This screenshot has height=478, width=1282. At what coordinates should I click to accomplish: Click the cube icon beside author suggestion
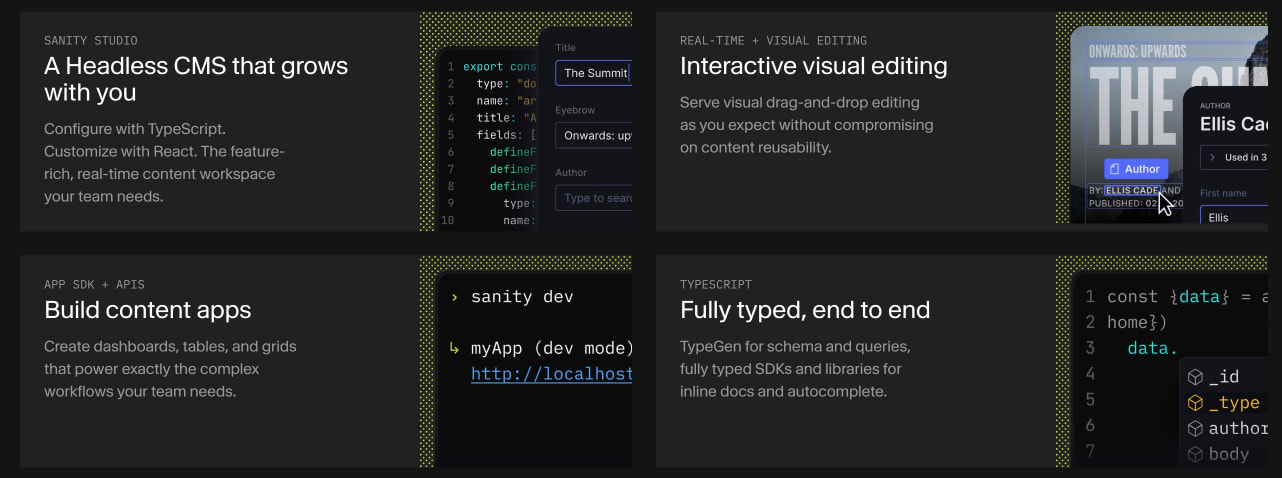pos(1195,428)
